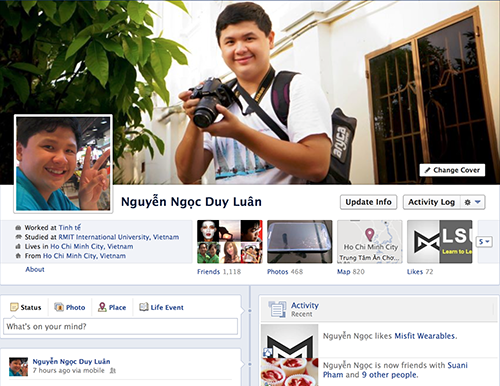Open post author Nguyễn Ngọc Duy Luân link
Screen dimensions: 500x386
[71, 361]
